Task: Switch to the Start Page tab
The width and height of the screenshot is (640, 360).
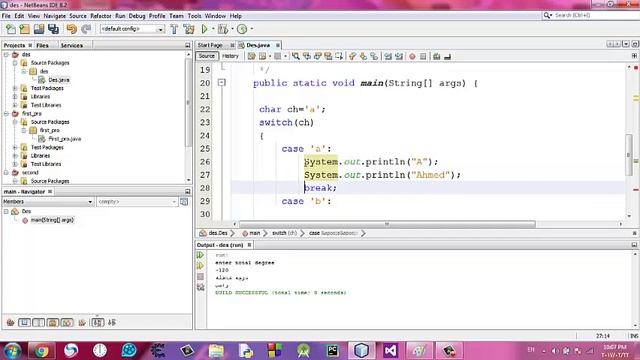Action: [x=210, y=45]
